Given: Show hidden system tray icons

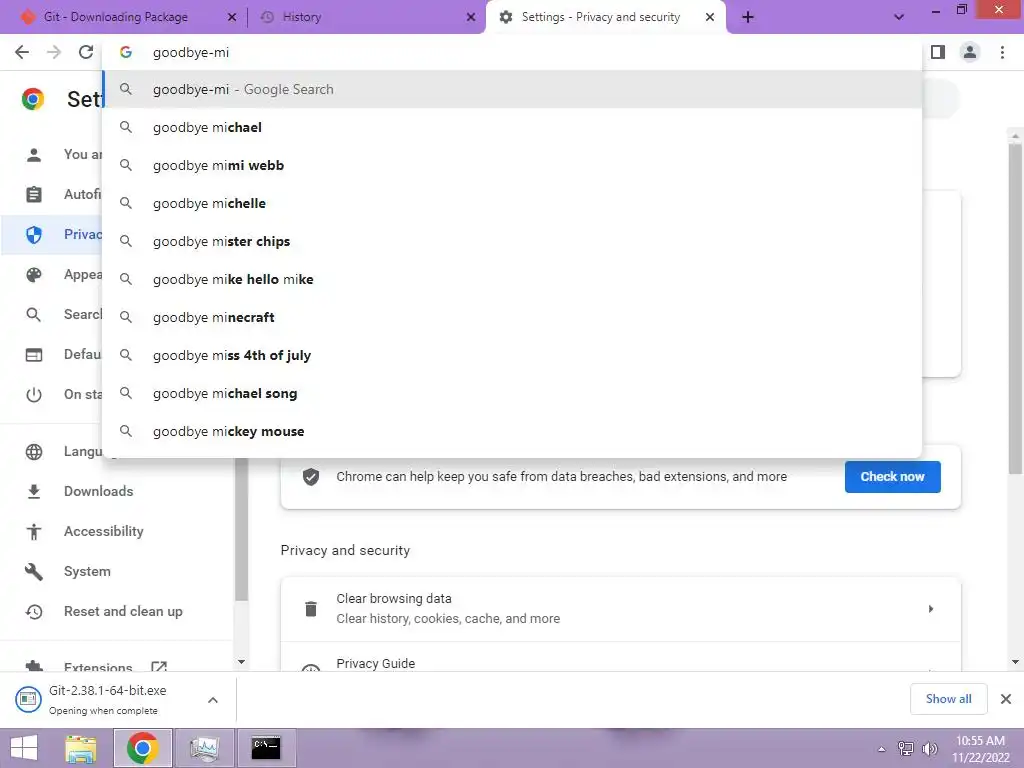Looking at the screenshot, I should point(881,749).
